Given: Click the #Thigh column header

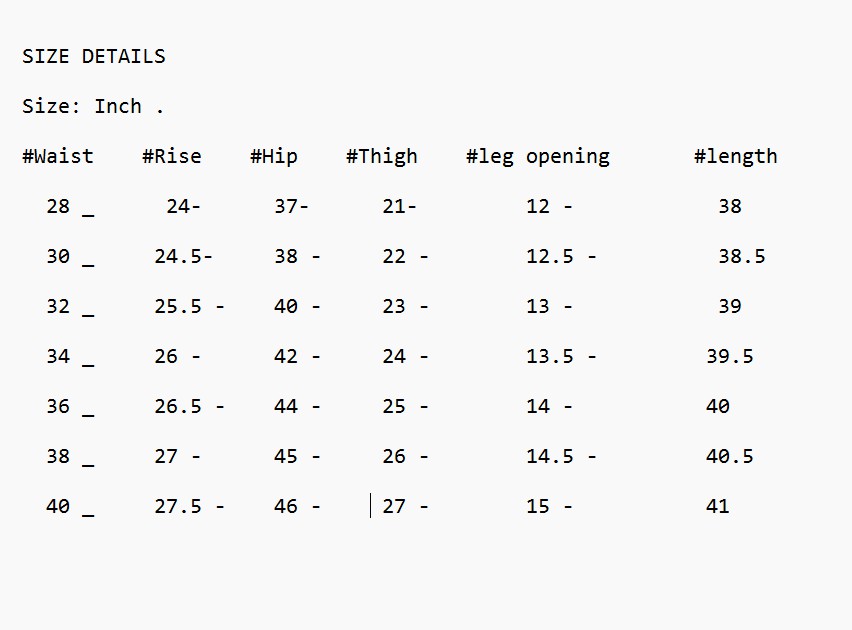Looking at the screenshot, I should (382, 157).
